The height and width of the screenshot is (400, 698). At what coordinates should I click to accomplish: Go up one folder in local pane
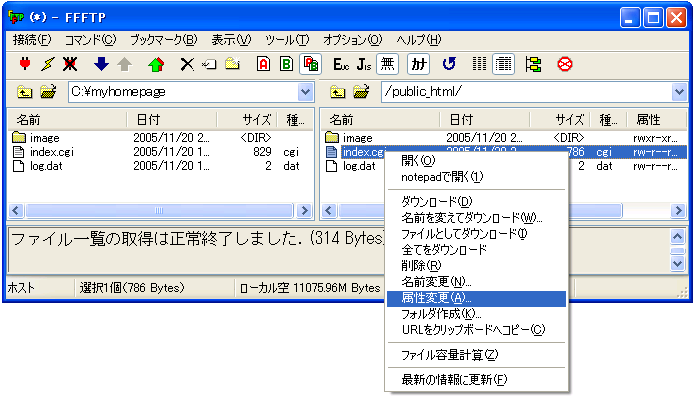[x=25, y=92]
